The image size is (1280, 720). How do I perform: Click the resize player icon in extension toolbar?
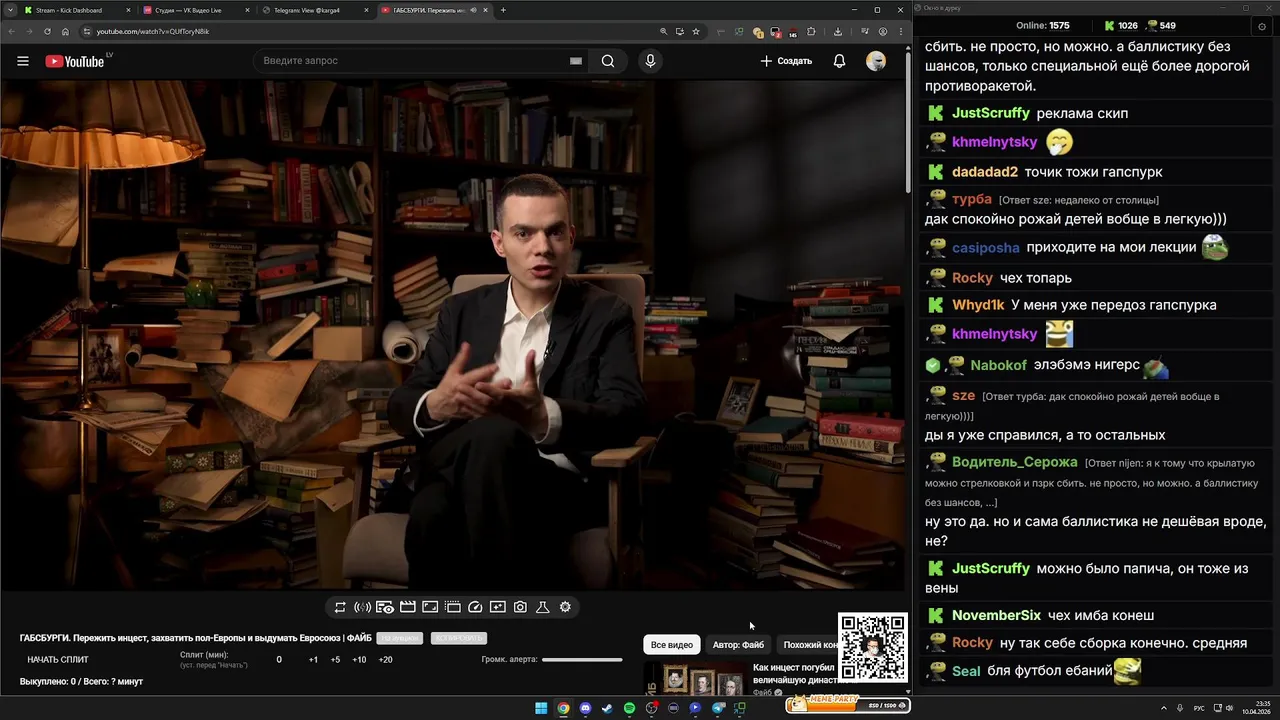coord(430,607)
